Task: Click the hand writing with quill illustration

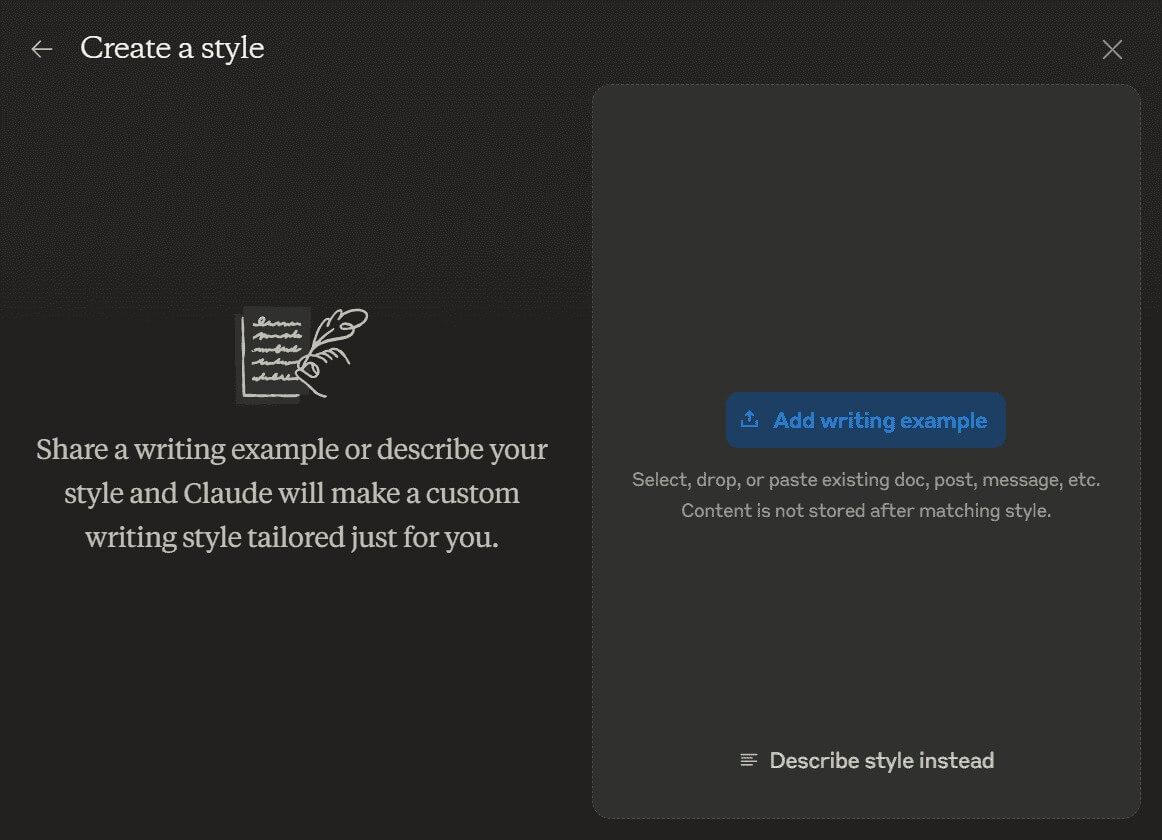Action: [302, 355]
